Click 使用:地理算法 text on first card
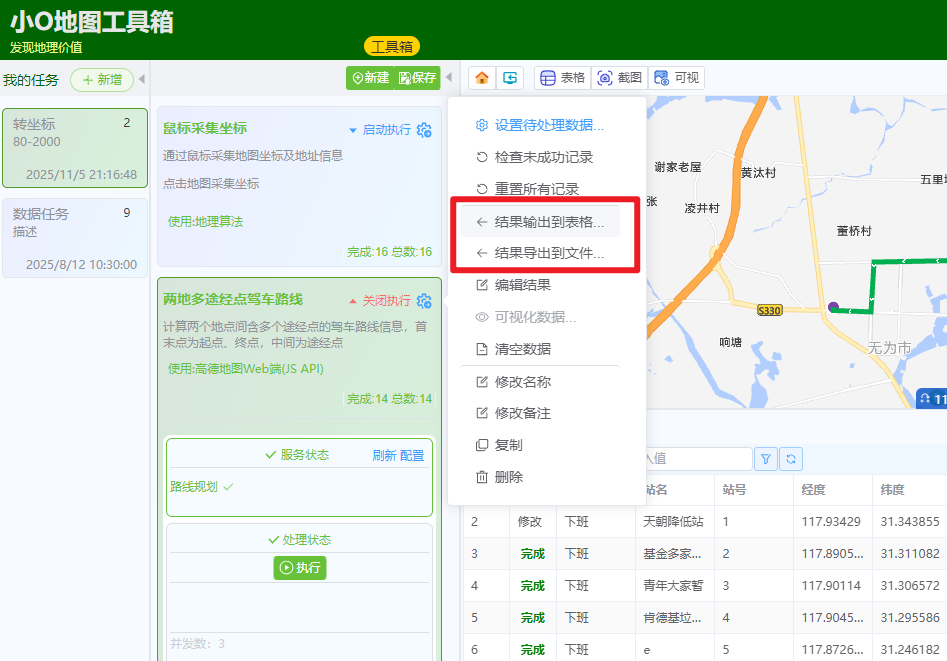 coord(205,222)
